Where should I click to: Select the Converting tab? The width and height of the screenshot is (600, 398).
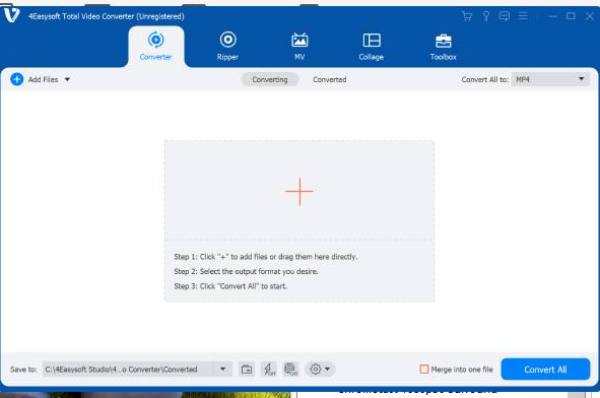(x=270, y=80)
